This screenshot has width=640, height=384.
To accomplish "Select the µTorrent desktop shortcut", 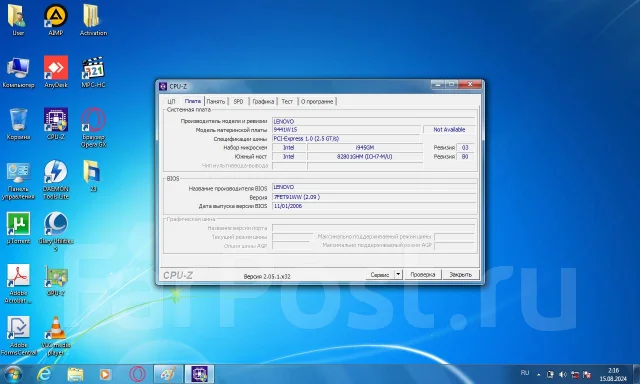I will [x=18, y=228].
